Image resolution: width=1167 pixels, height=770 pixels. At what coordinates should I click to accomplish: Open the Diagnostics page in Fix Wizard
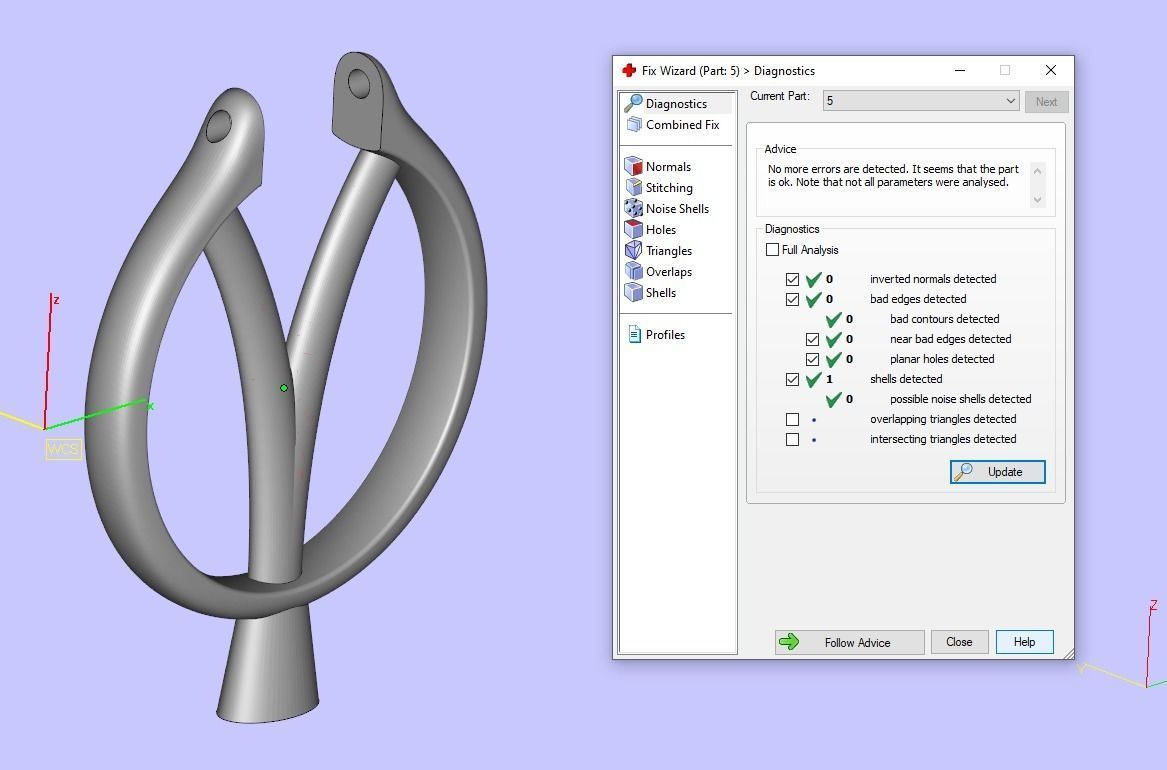(x=677, y=103)
